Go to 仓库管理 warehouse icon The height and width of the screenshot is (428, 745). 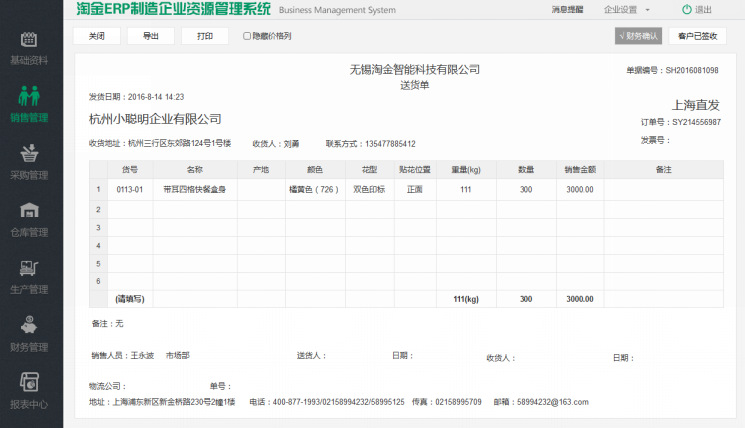tap(29, 211)
